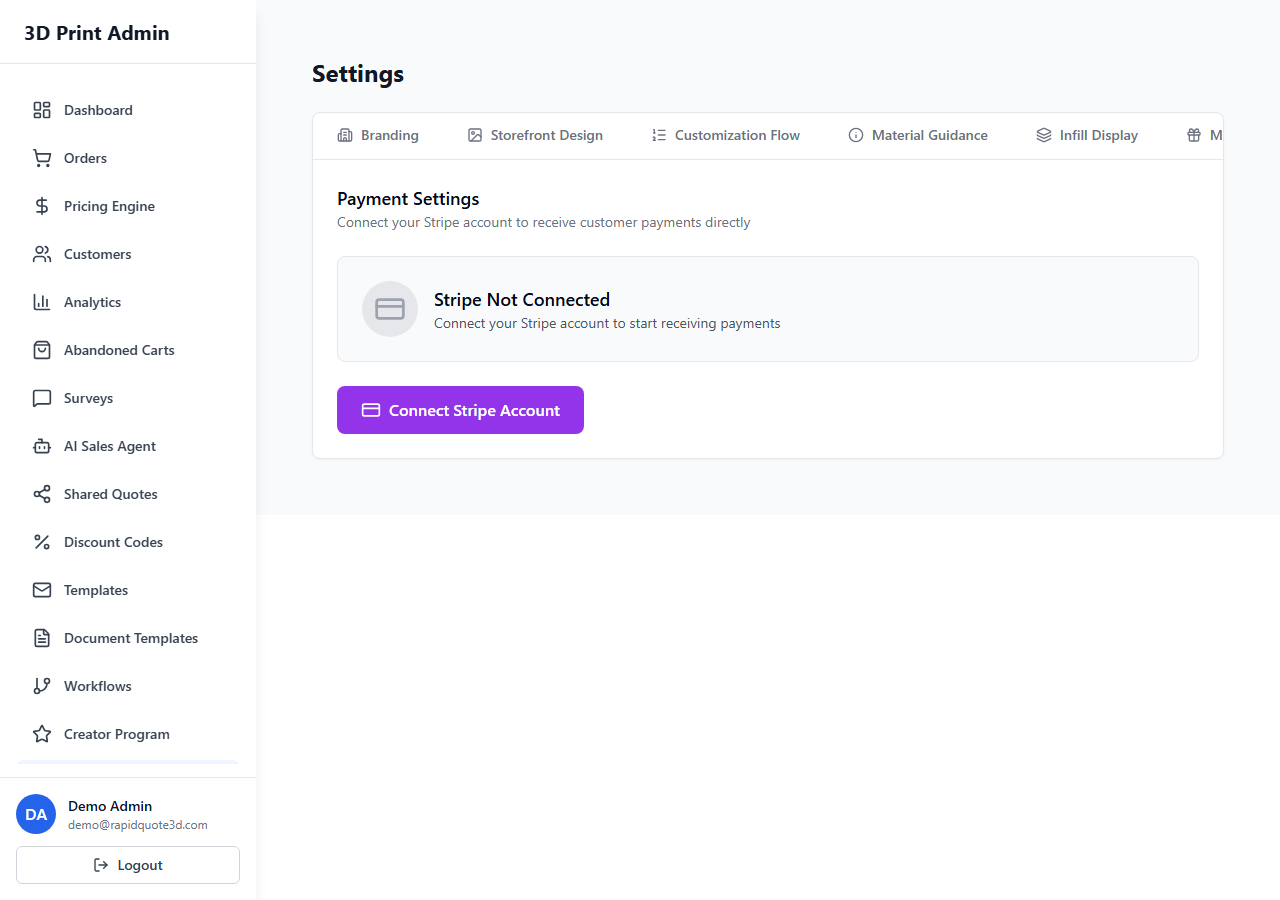Click the Analytics bar chart icon
1280x900 pixels.
(42, 302)
